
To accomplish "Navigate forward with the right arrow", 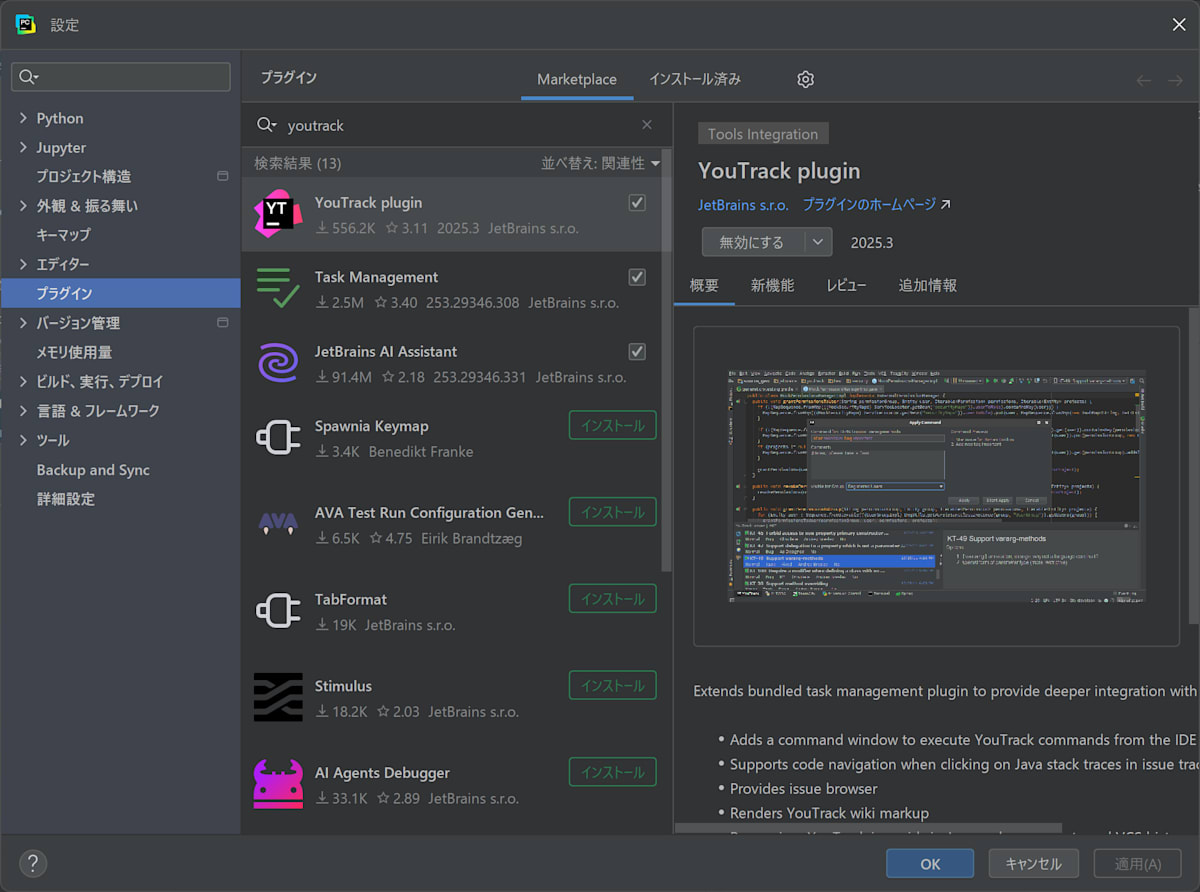I will click(1175, 80).
